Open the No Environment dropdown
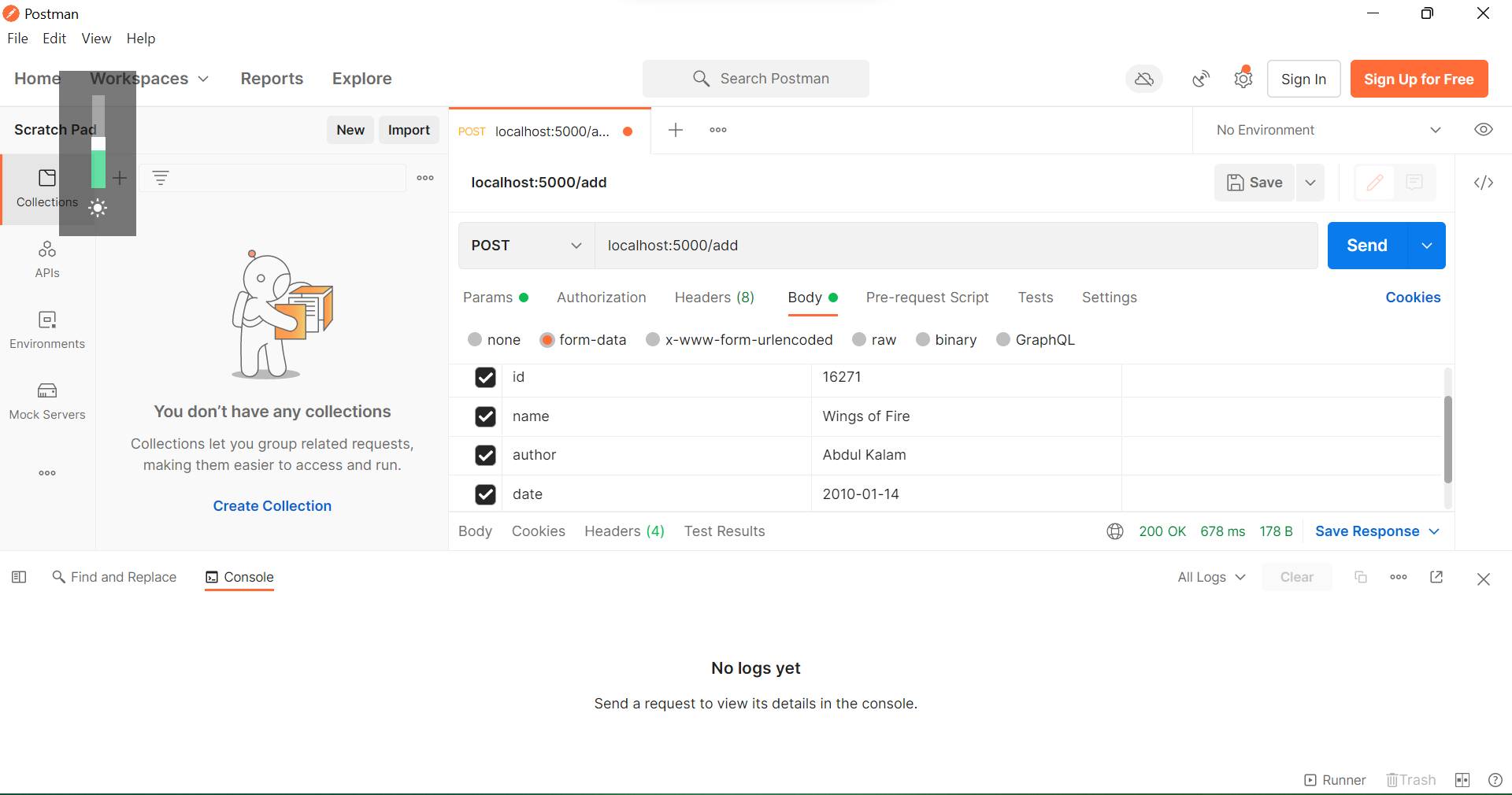 [x=1327, y=130]
